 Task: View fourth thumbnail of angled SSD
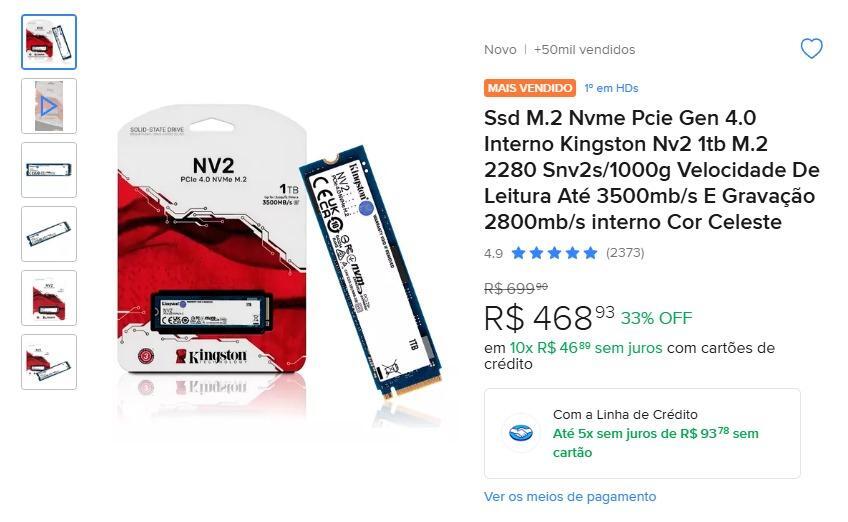(49, 234)
